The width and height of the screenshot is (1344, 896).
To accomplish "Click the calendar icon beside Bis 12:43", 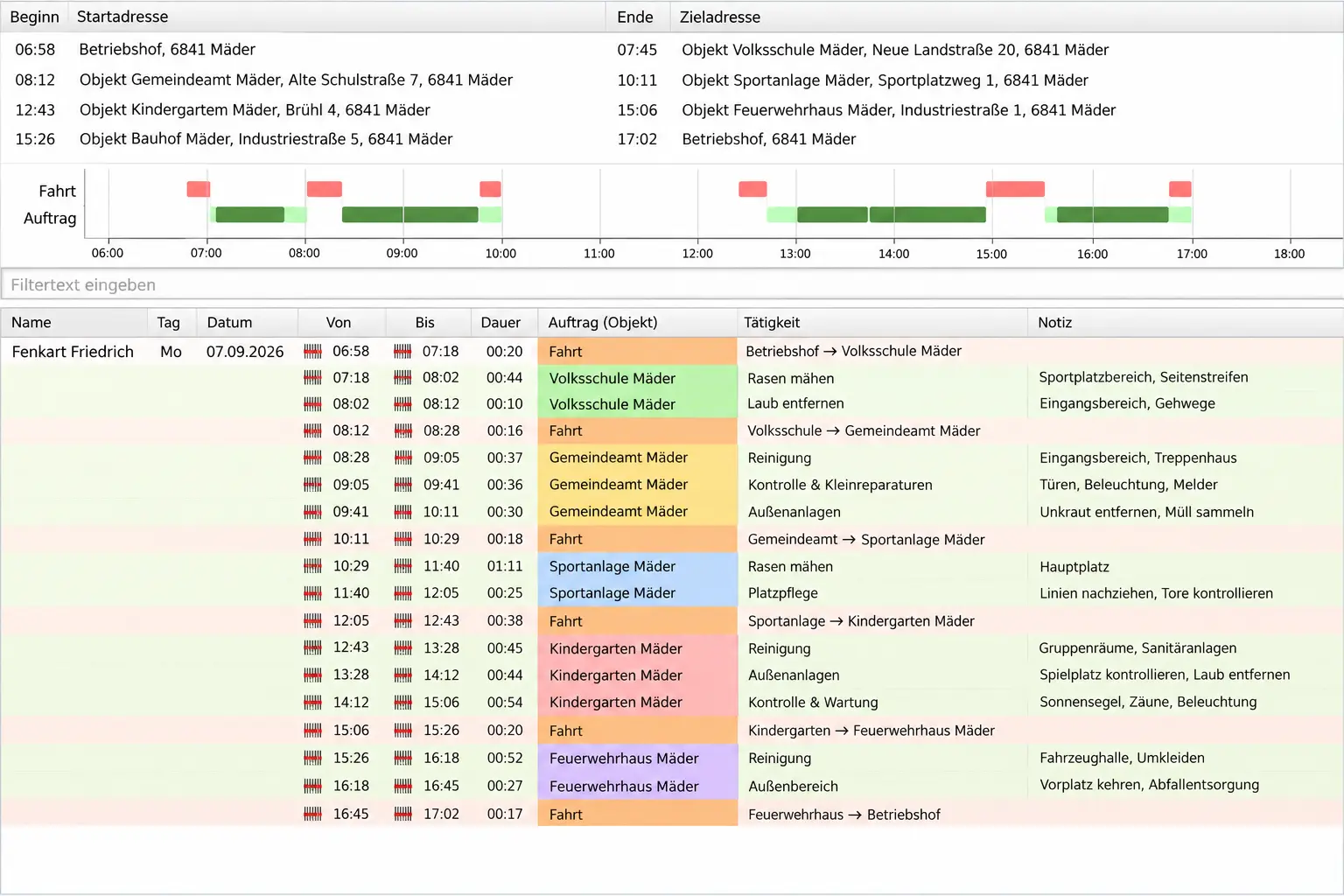I will (402, 621).
